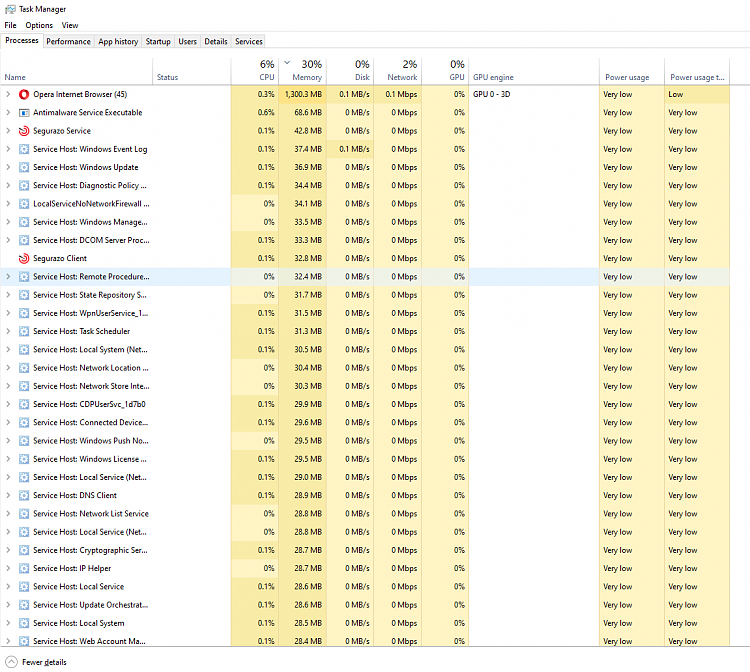The image size is (750, 672).
Task: Click the Network Store Interface service icon
Action: tap(24, 386)
